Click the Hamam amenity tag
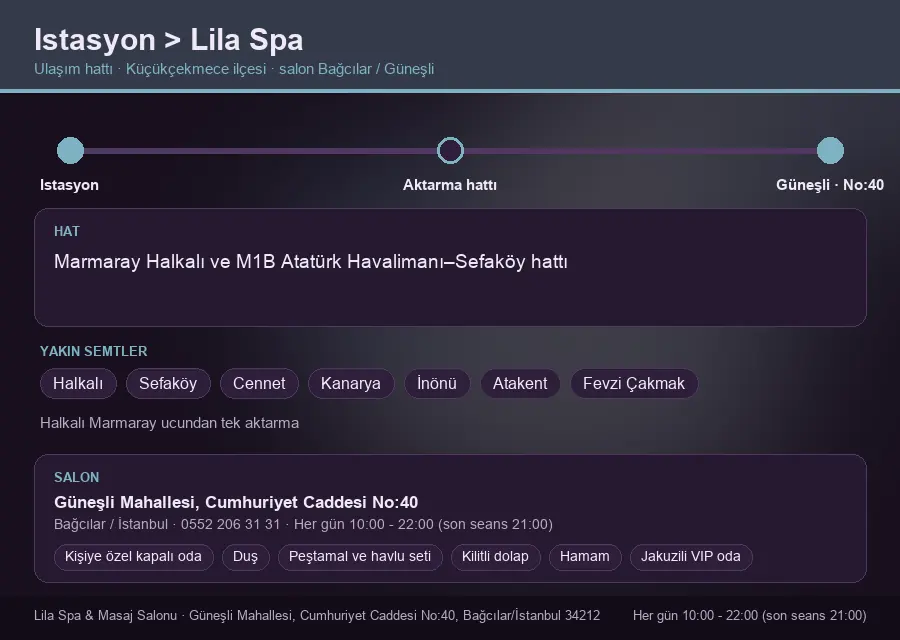Image resolution: width=900 pixels, height=640 pixels. (x=585, y=557)
